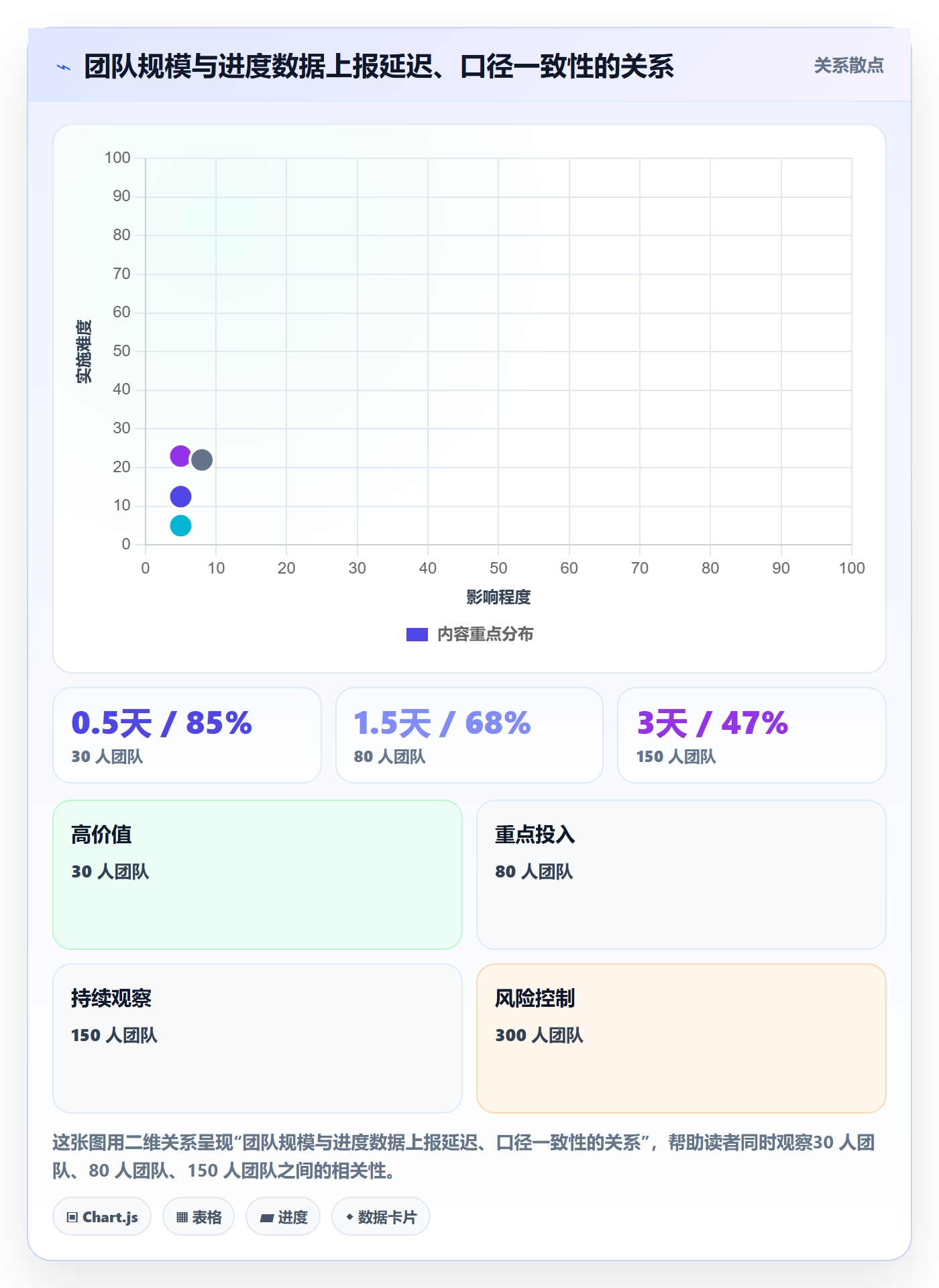Click the 80 人团队 label under 1.5天 / 68%
The image size is (939, 1288).
click(x=390, y=757)
